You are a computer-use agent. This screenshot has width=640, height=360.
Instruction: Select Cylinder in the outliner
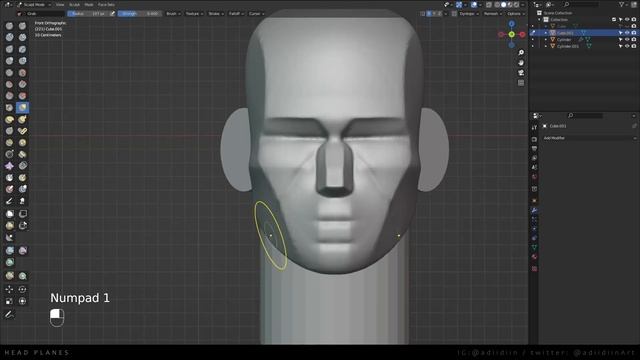point(564,40)
